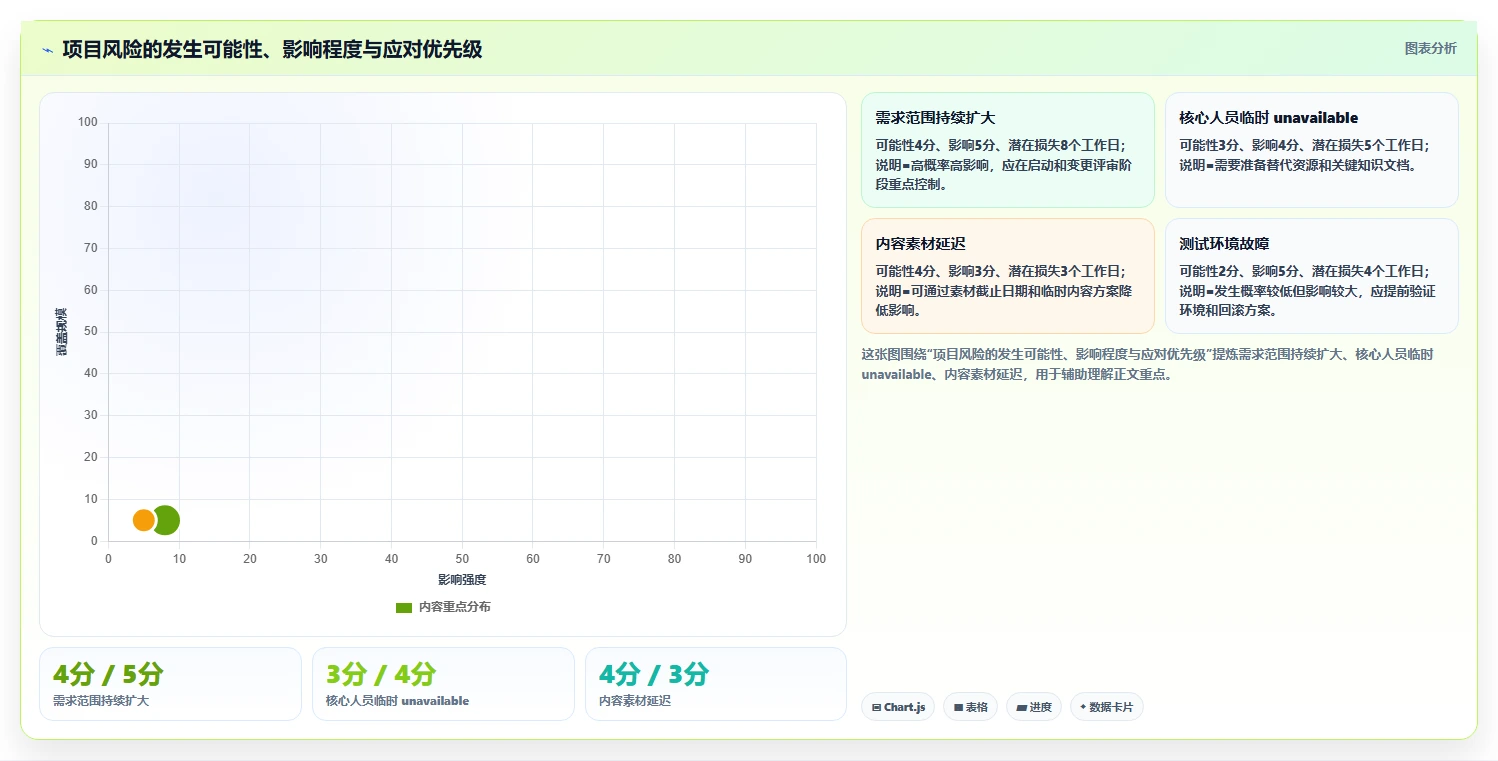This screenshot has height=761, width=1498.
Task: Click the orange bubble in the chart
Action: (x=144, y=520)
